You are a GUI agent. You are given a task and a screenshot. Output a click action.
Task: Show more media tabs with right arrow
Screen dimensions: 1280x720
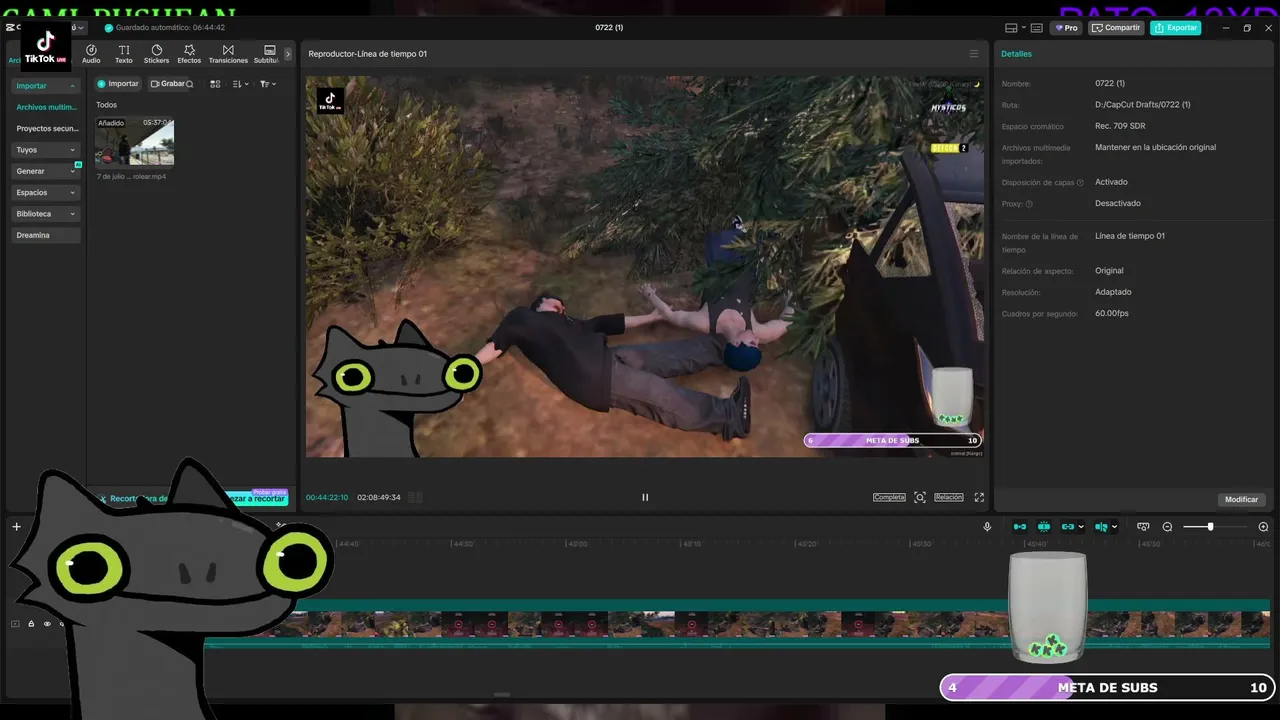[288, 54]
